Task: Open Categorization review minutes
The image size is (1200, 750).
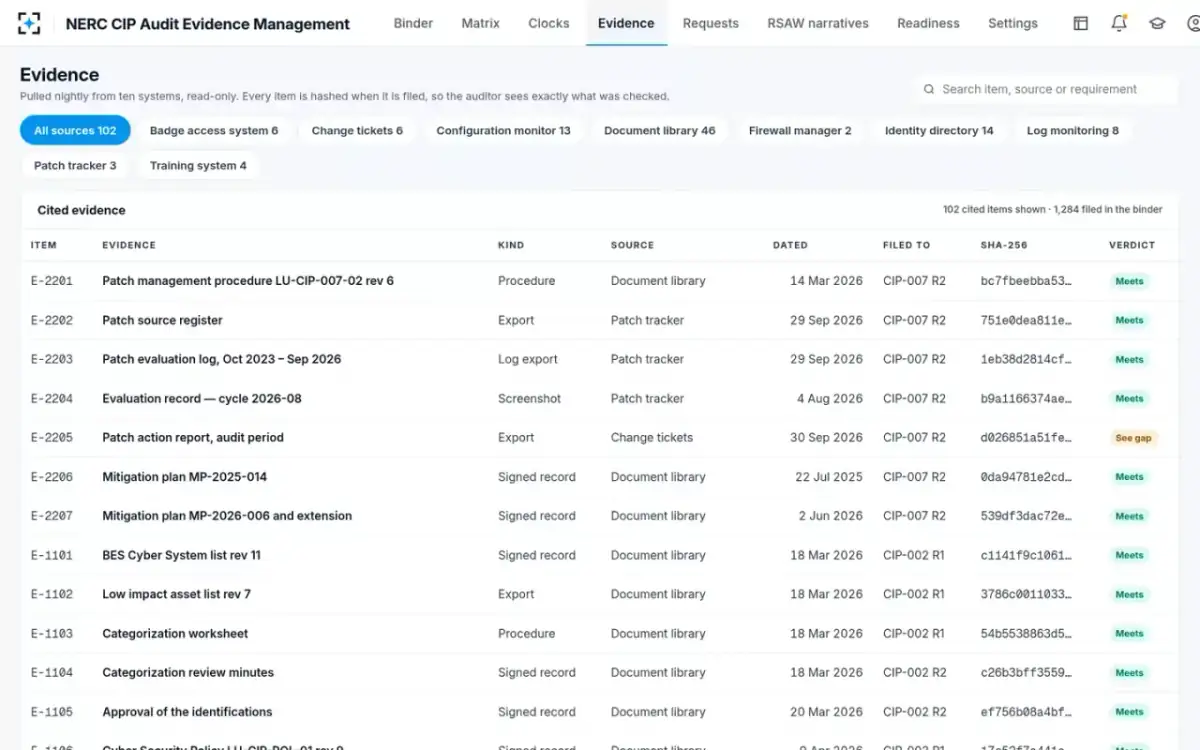Action: click(188, 672)
